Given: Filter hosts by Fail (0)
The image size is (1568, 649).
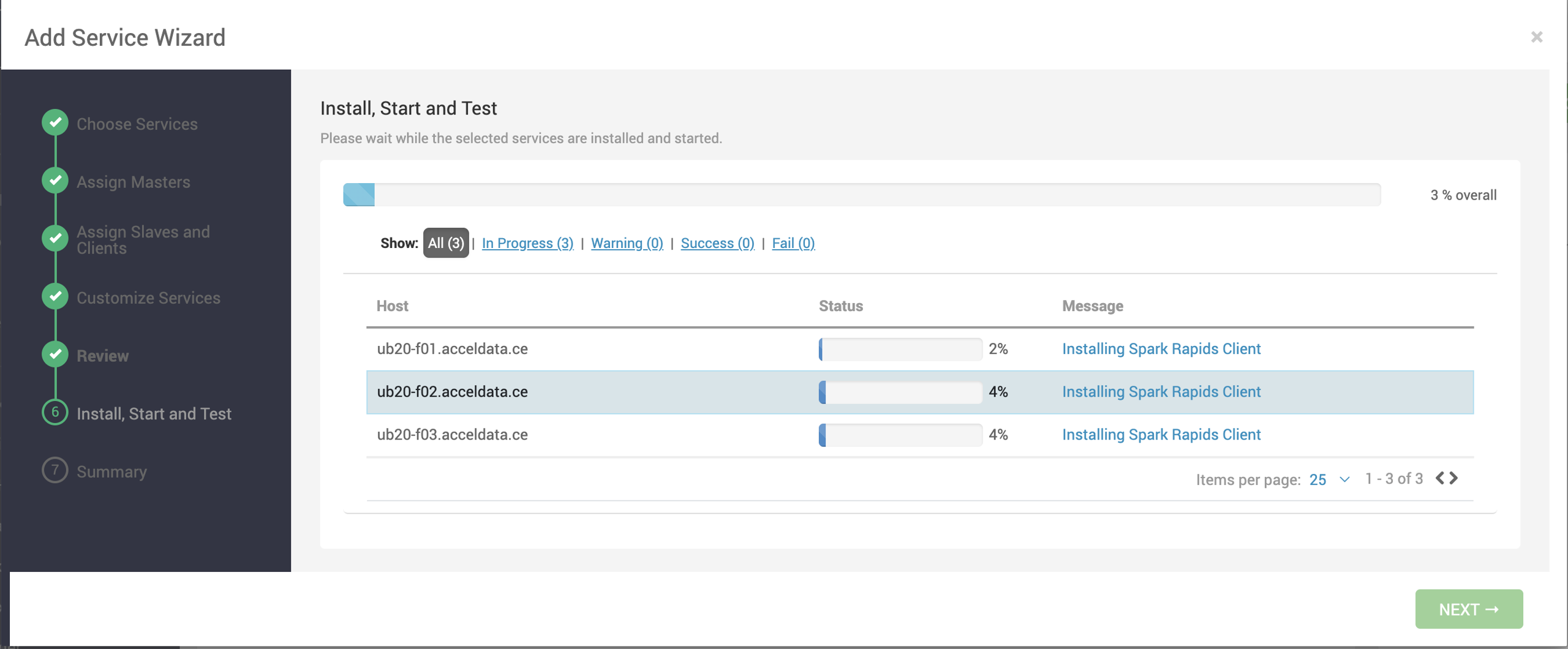Looking at the screenshot, I should click(793, 243).
